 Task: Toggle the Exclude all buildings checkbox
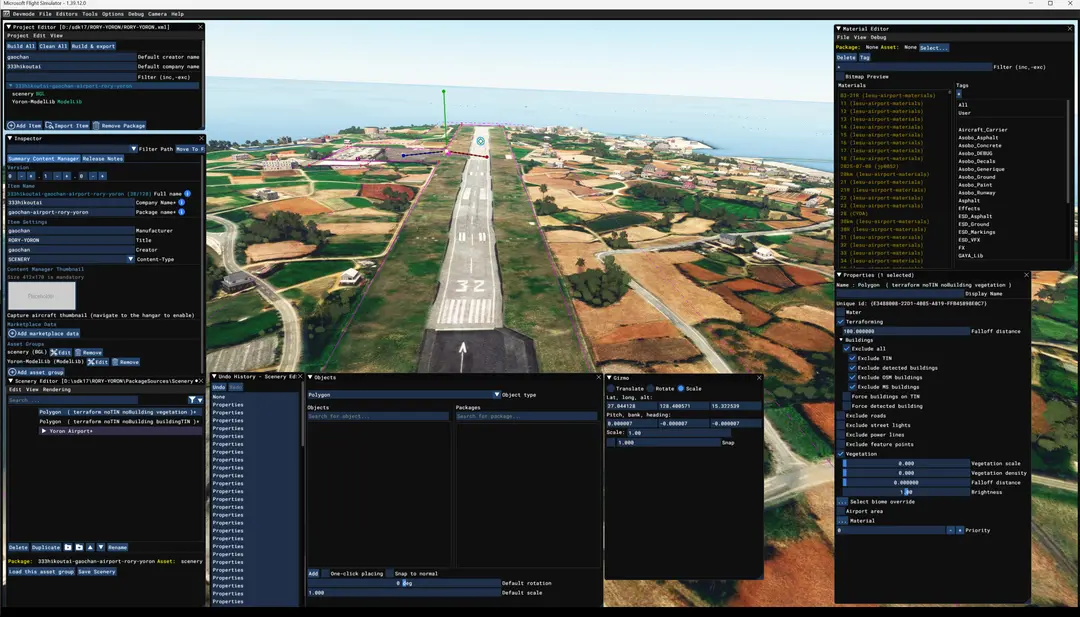(847, 349)
